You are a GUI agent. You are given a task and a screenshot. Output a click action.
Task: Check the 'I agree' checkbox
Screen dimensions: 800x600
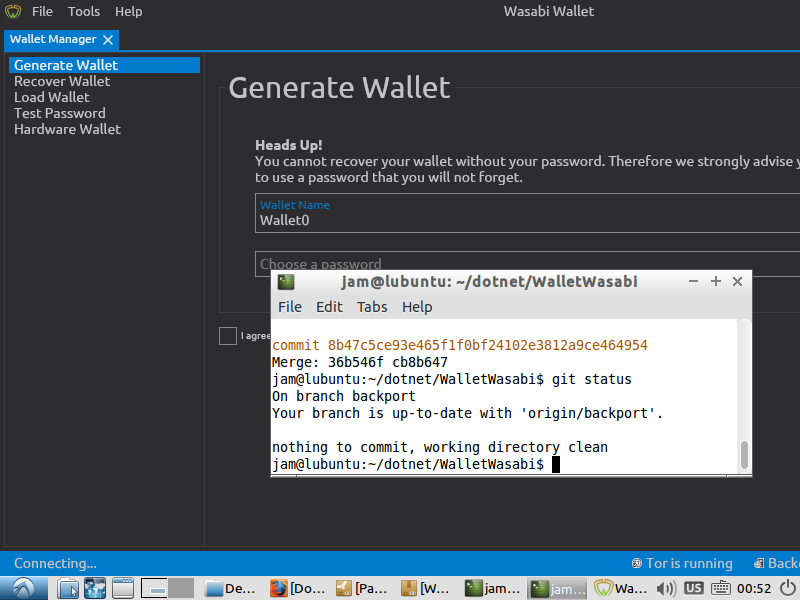point(227,336)
